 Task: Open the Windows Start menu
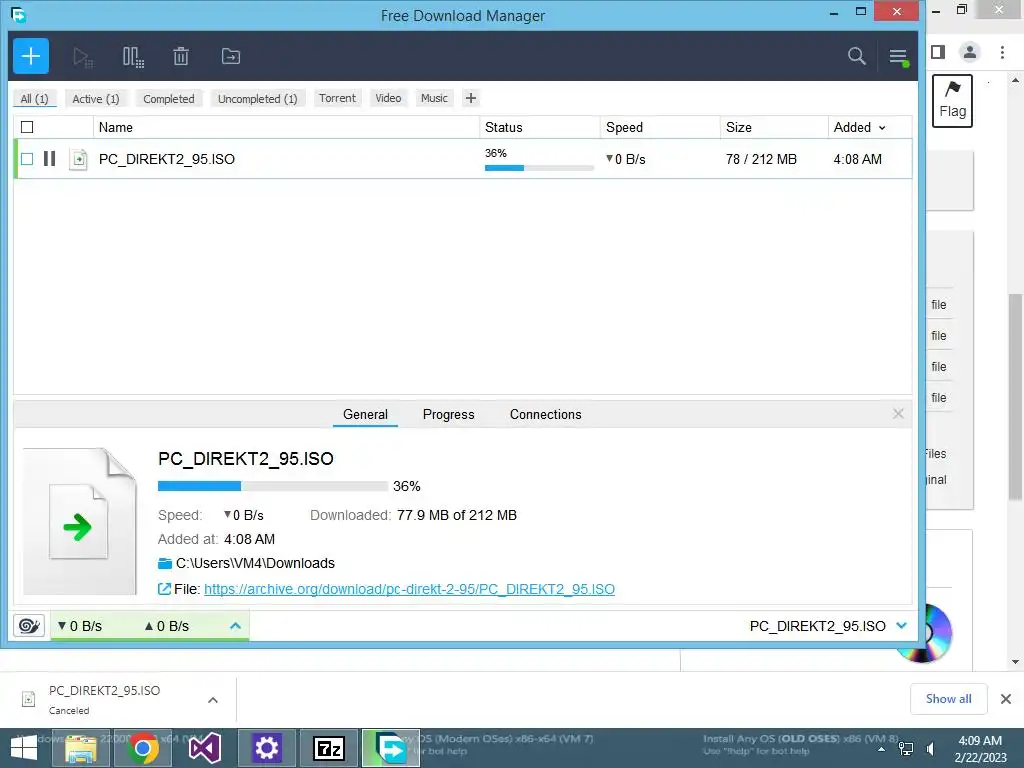point(24,748)
